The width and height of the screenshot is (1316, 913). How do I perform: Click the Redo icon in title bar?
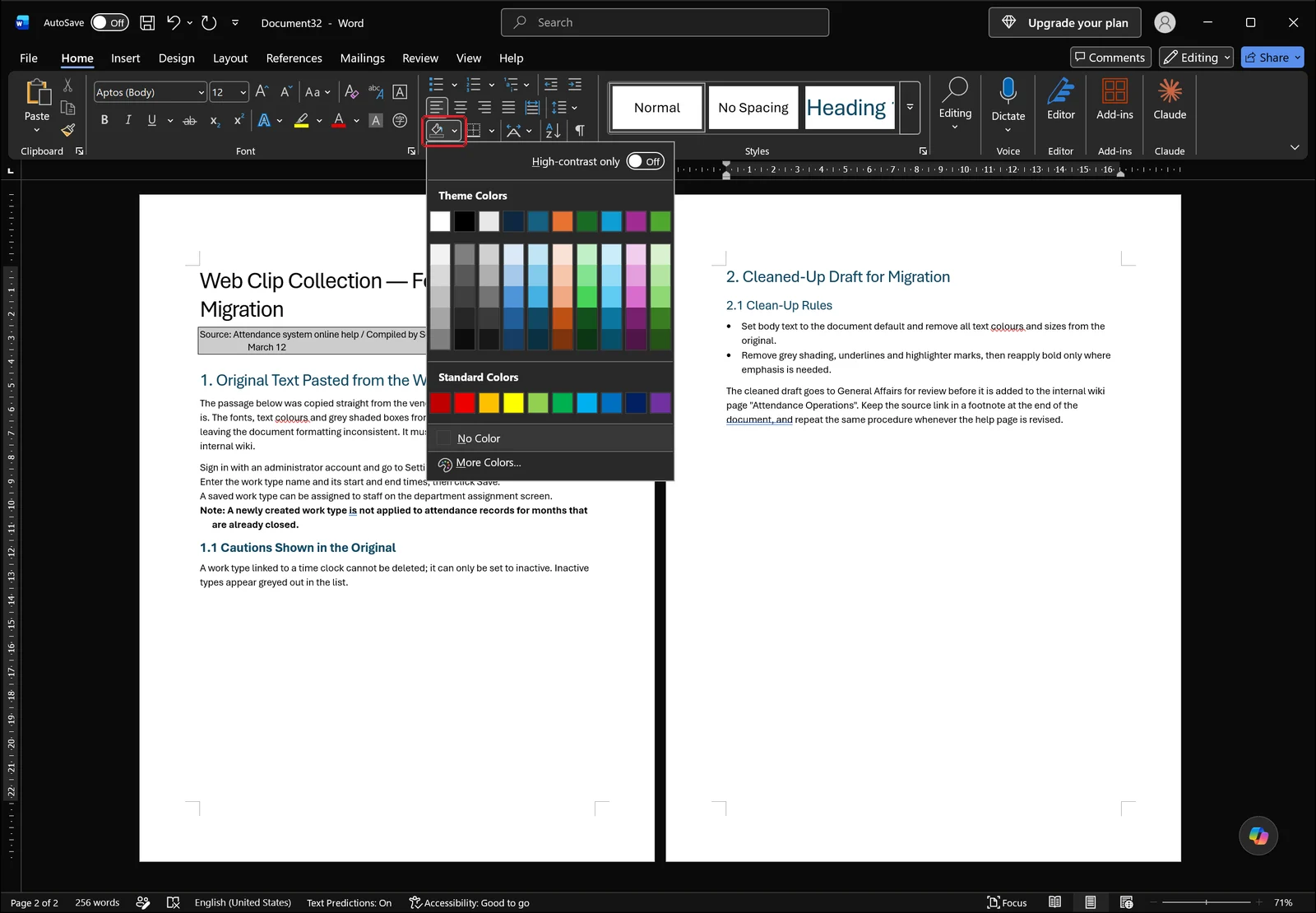[209, 23]
